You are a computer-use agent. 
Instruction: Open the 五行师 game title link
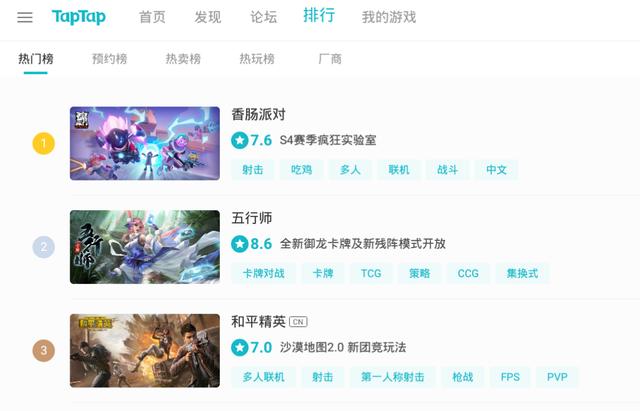[252, 218]
